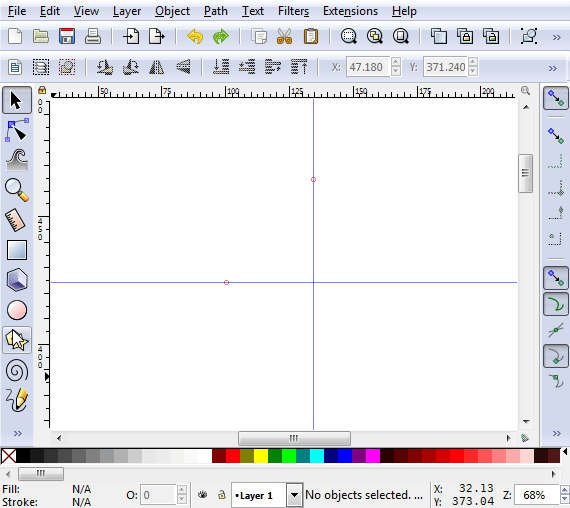
Task: Toggle enable snapping at top of snap bar
Action: [x=556, y=98]
